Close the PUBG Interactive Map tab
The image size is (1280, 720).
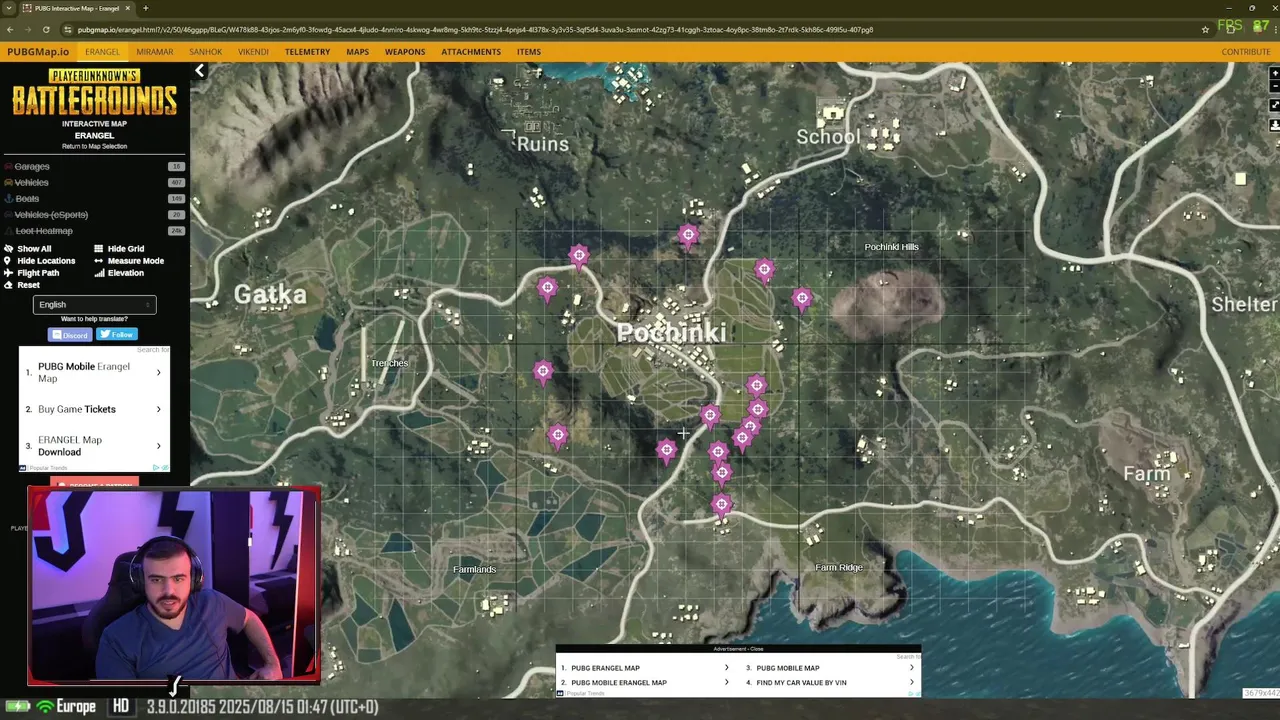tap(129, 8)
